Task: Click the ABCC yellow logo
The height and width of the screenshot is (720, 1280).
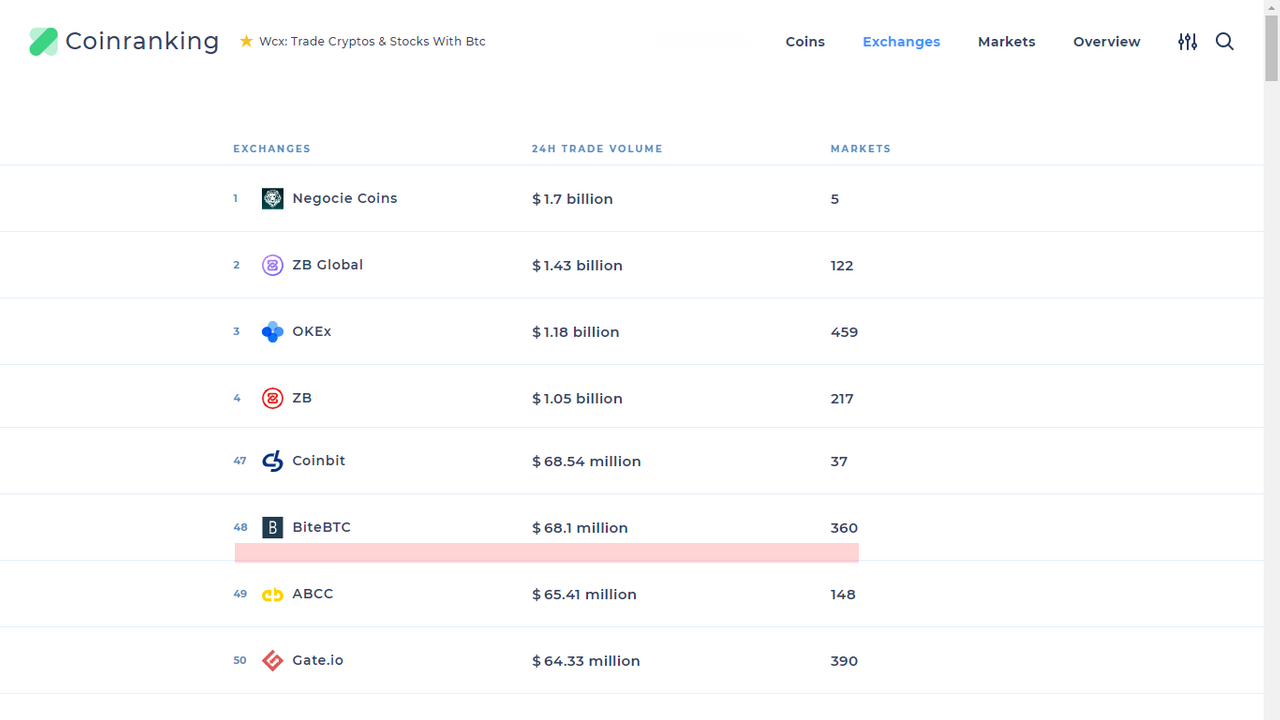Action: point(272,594)
